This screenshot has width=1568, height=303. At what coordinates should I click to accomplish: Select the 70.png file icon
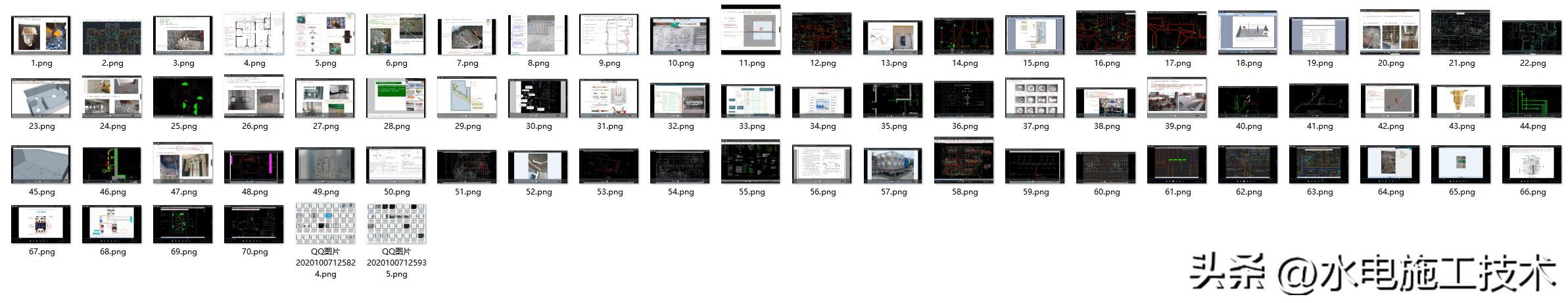(x=254, y=224)
